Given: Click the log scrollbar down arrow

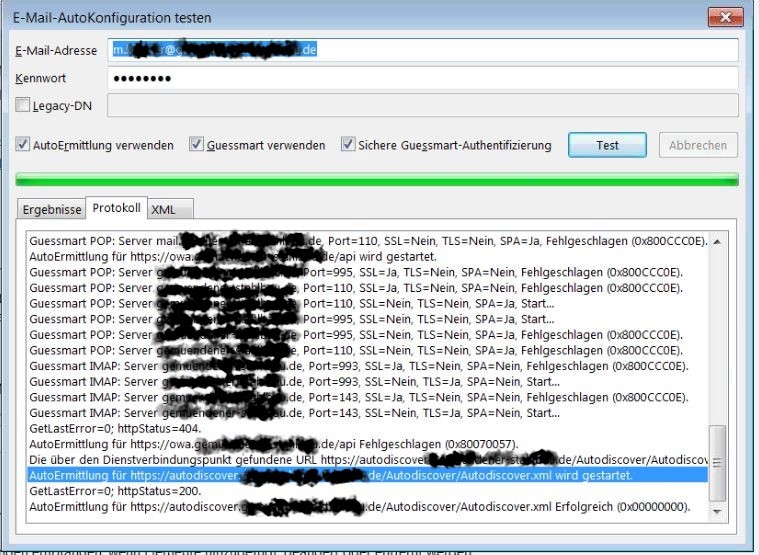Looking at the screenshot, I should point(717,511).
